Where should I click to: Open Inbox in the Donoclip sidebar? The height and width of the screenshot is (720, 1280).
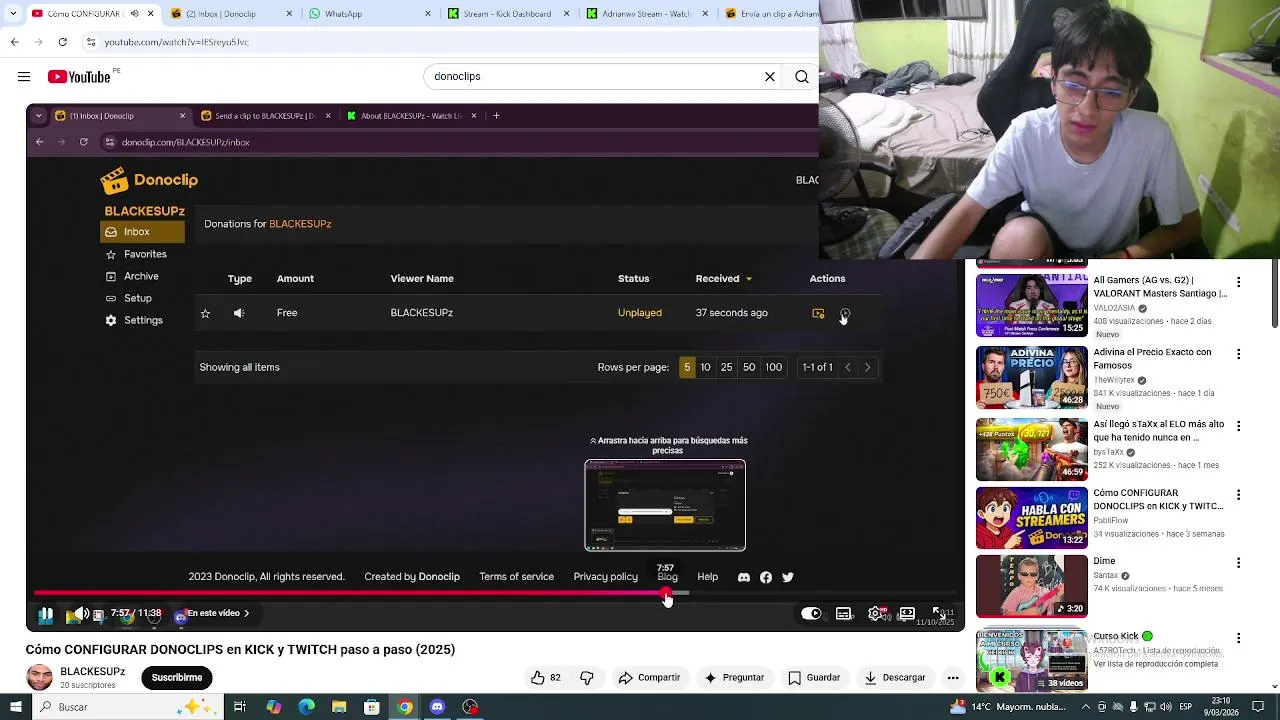[142, 232]
